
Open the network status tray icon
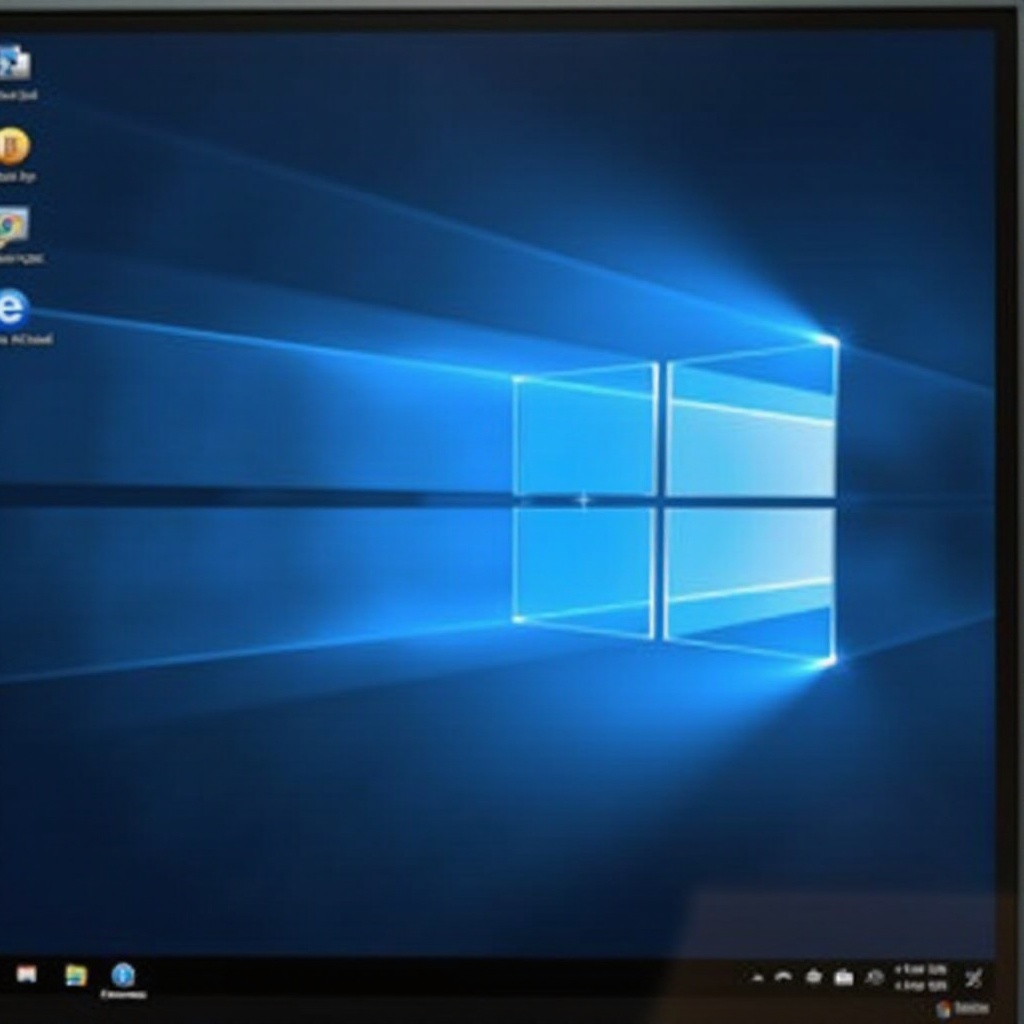tap(783, 977)
